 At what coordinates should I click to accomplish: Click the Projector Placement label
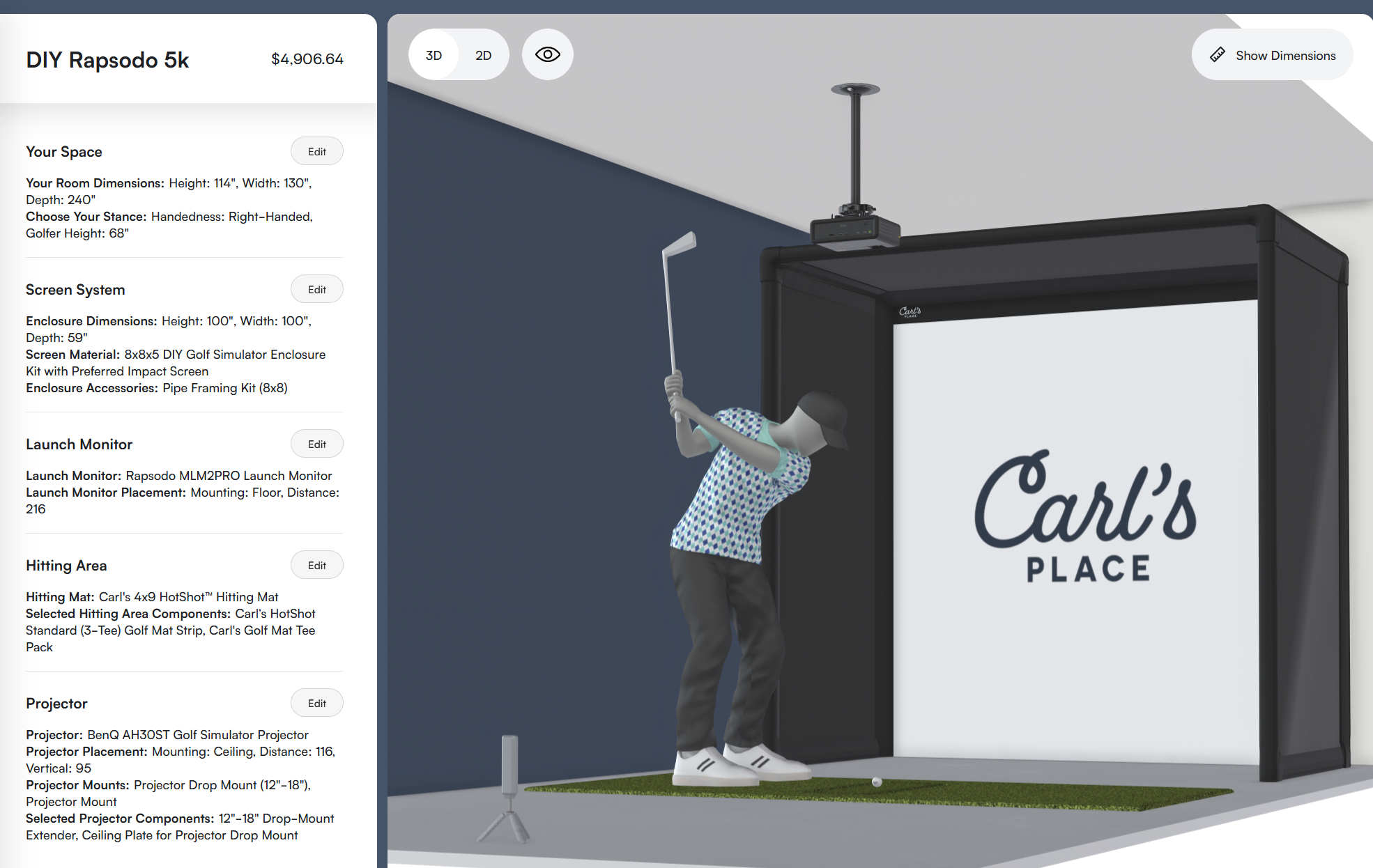pyautogui.click(x=86, y=752)
